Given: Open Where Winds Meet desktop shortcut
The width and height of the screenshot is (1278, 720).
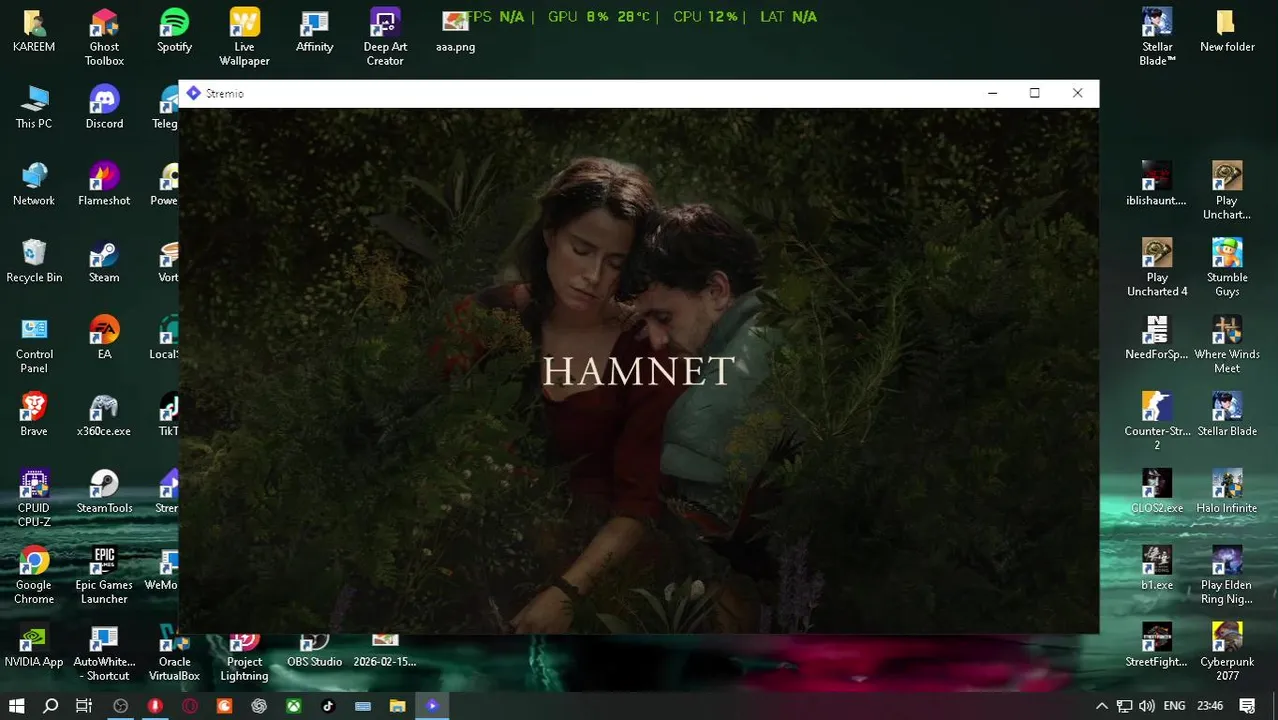Looking at the screenshot, I should click(1227, 346).
